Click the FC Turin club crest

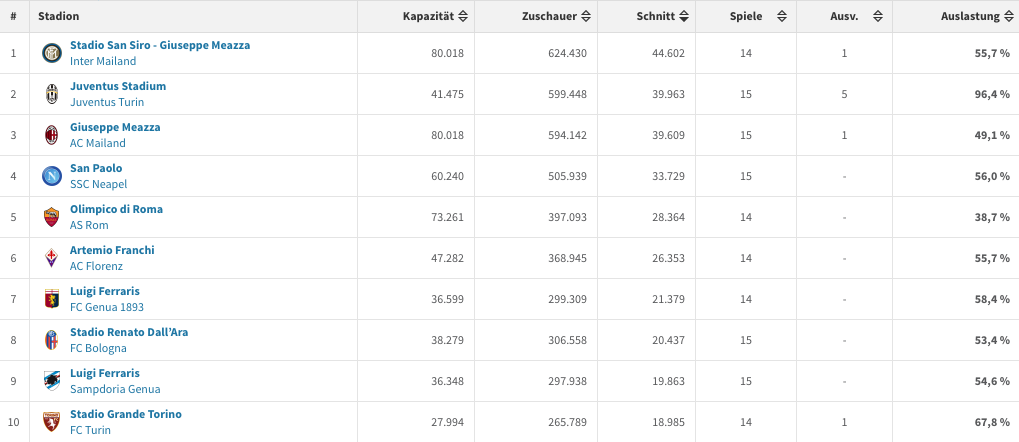(51, 422)
